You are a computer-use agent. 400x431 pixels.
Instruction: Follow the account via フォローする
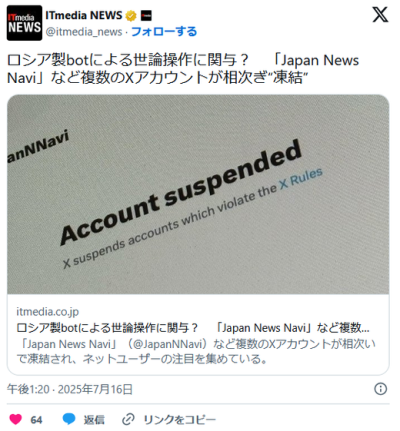[164, 32]
